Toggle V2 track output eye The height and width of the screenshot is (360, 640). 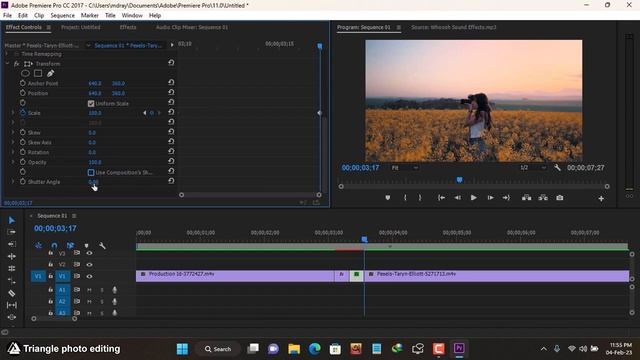click(89, 264)
